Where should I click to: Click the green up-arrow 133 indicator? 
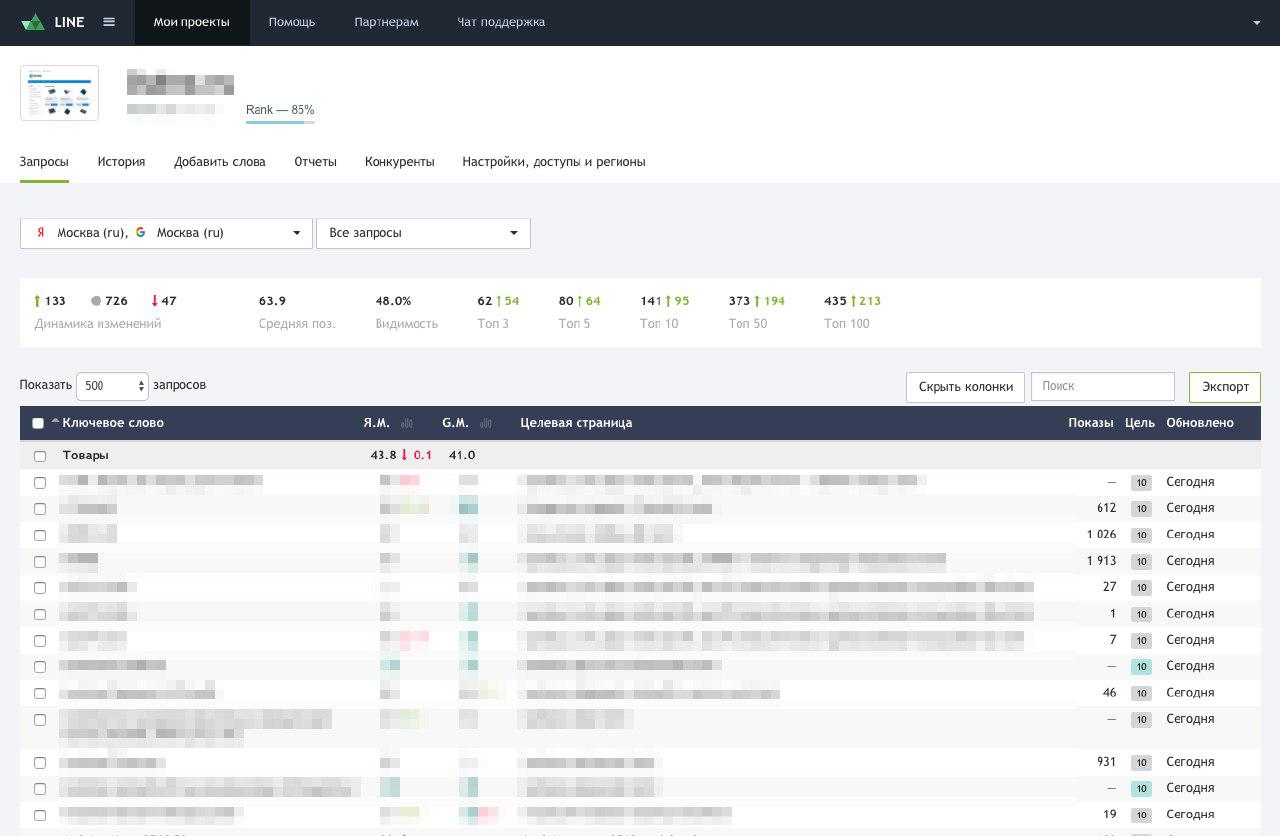49,301
